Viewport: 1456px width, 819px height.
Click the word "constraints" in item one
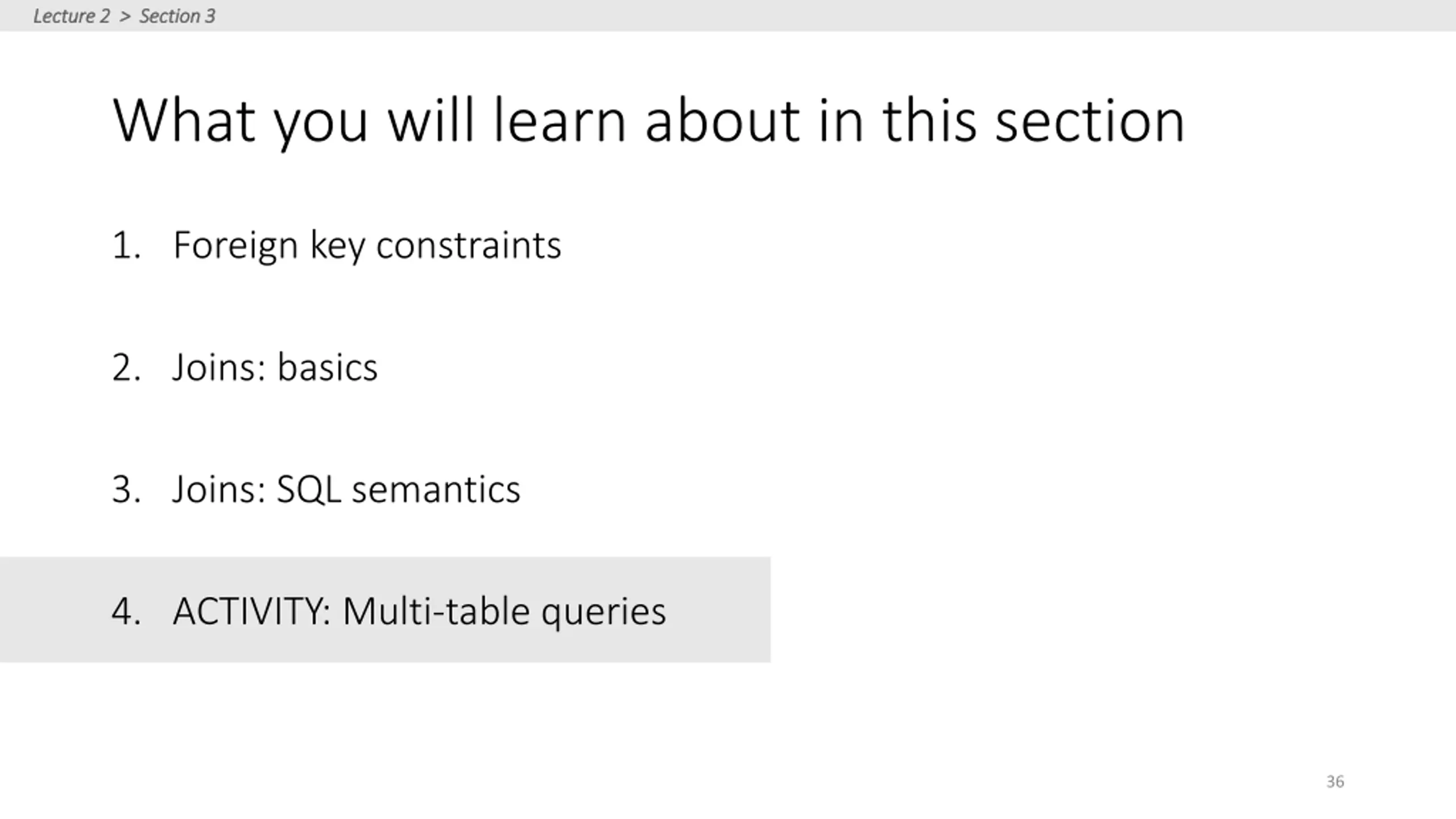pos(469,246)
